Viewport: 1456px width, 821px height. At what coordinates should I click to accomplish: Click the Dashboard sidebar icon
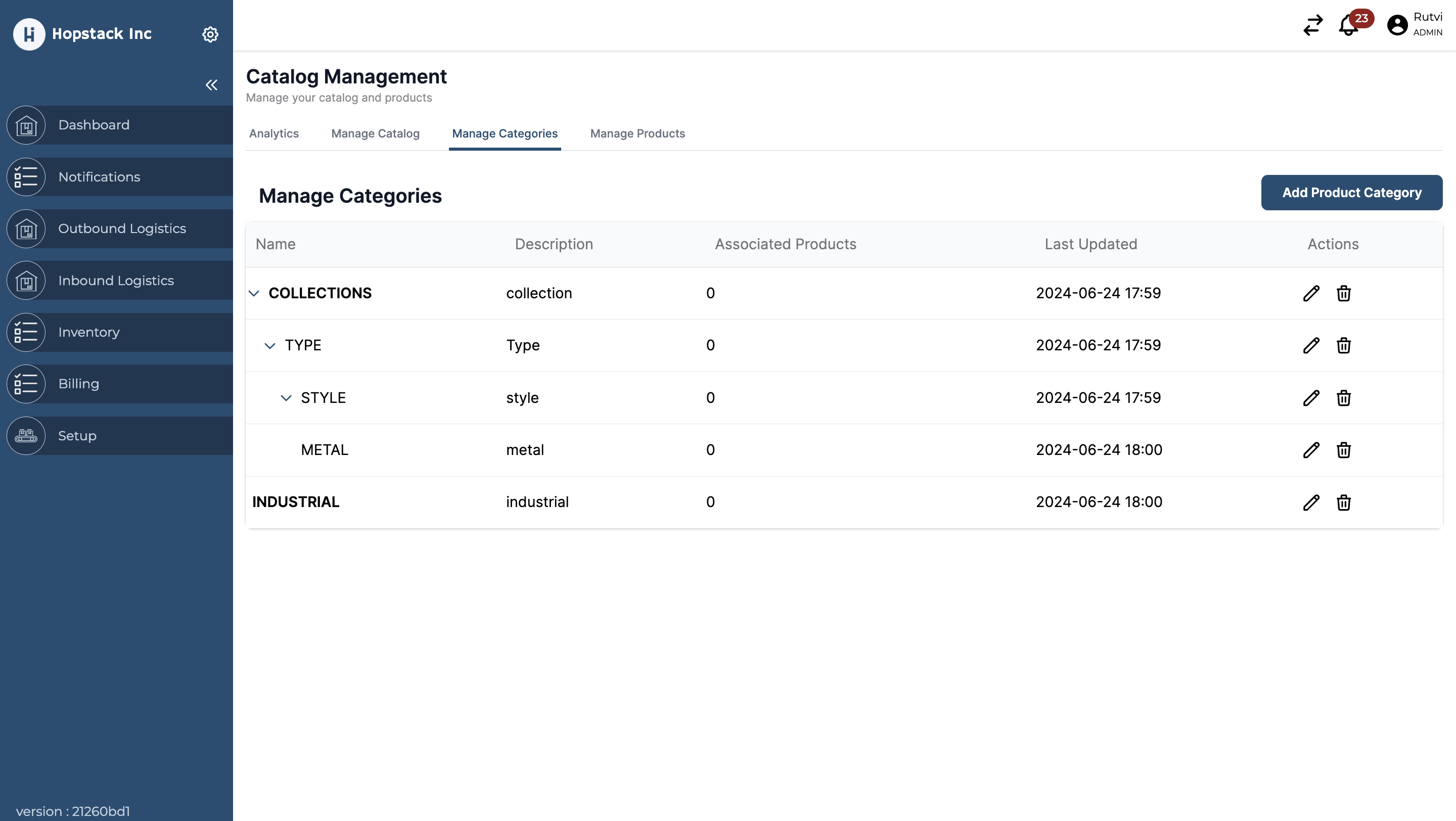[26, 125]
